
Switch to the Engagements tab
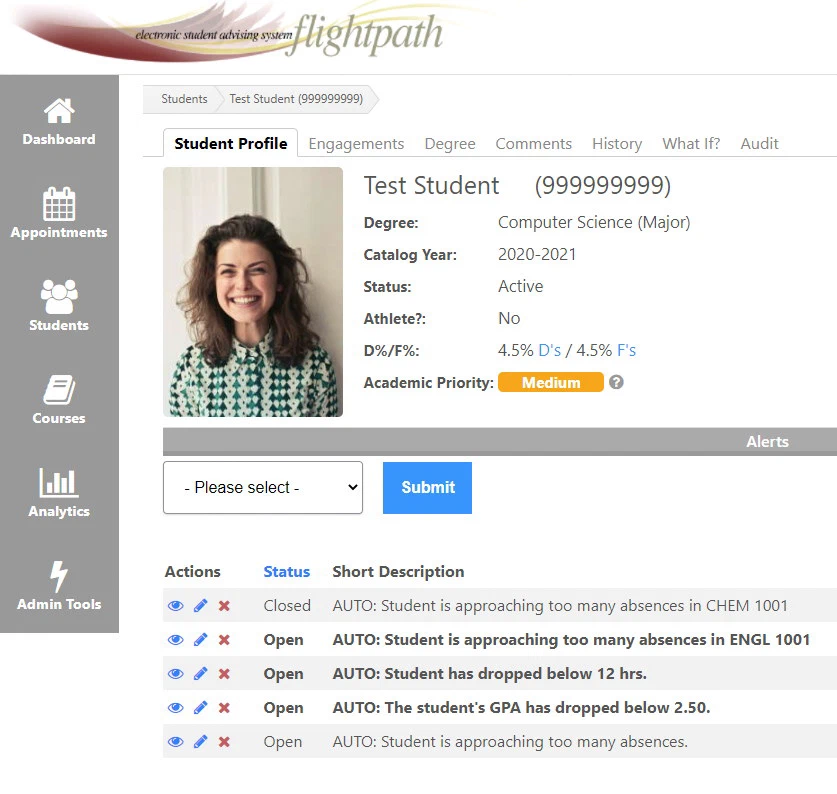click(x=356, y=144)
